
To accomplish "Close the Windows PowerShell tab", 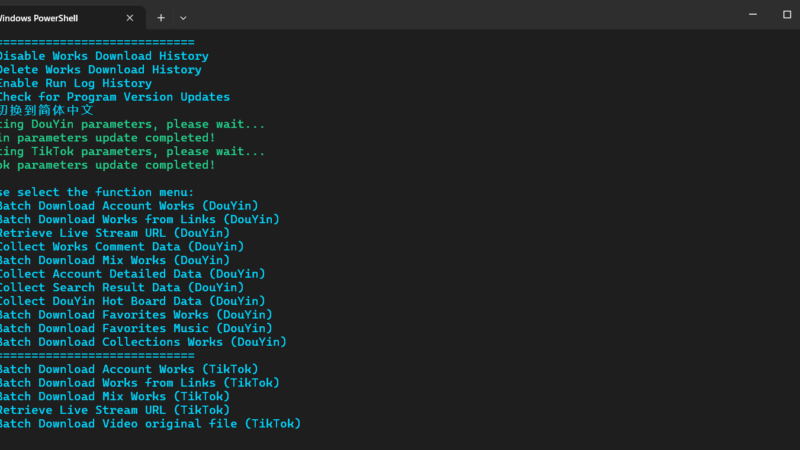I will click(x=130, y=18).
